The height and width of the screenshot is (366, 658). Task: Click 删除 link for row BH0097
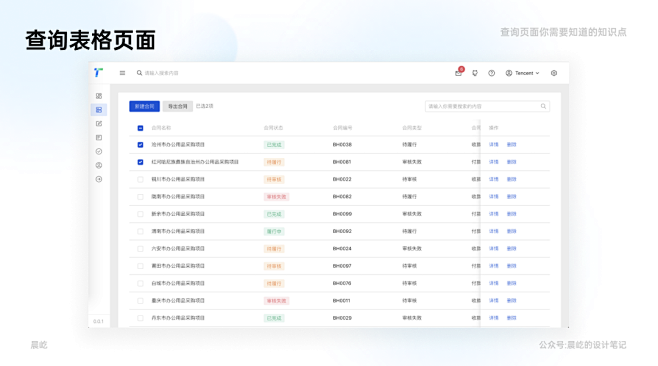[512, 266]
